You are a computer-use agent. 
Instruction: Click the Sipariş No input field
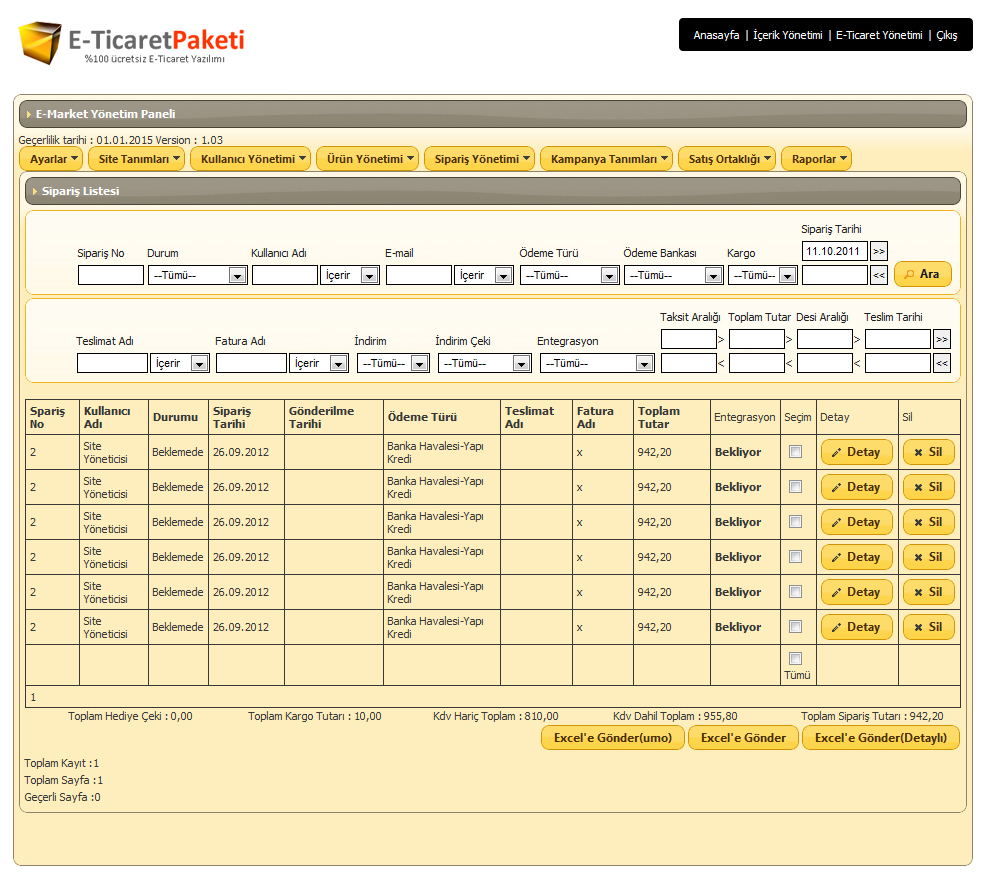tap(110, 275)
